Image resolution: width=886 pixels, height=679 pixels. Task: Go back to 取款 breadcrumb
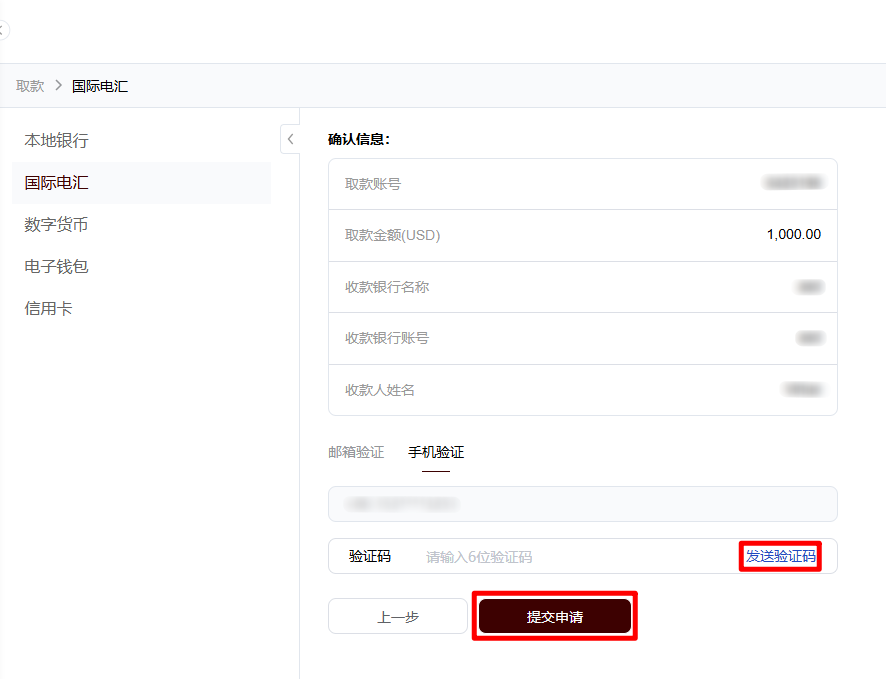click(30, 86)
